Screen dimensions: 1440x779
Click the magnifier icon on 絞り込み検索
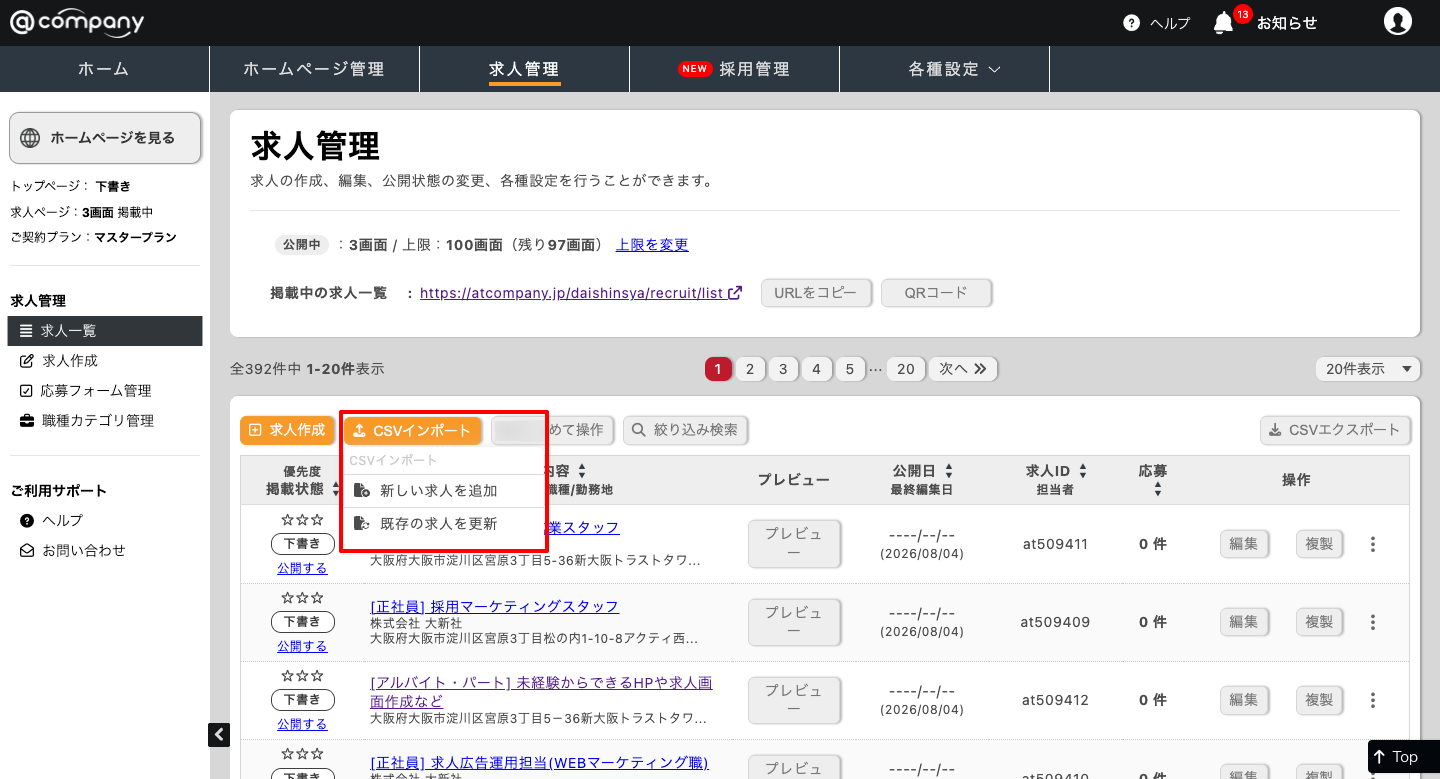(x=638, y=430)
